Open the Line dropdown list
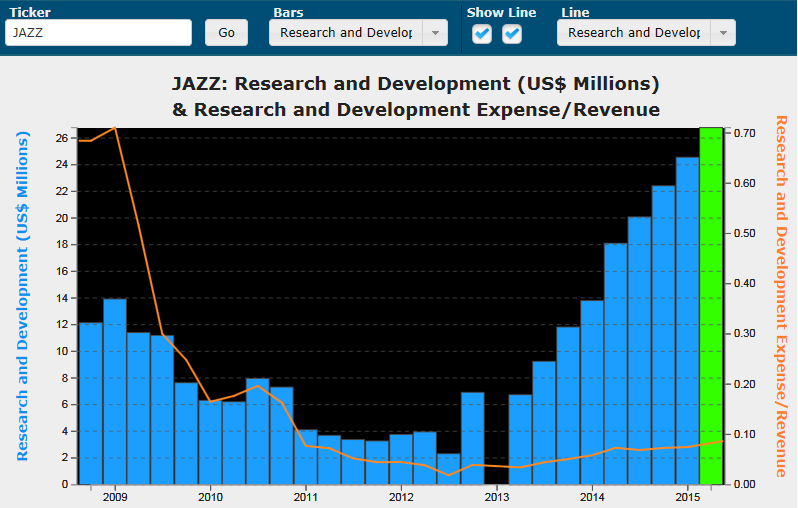The height and width of the screenshot is (508, 798). point(646,33)
